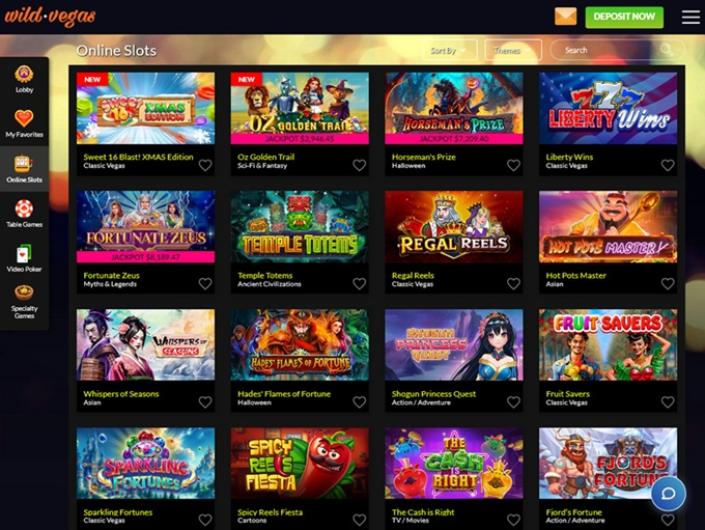705x530 pixels.
Task: Open the Lobby sidebar icon
Action: (x=24, y=74)
